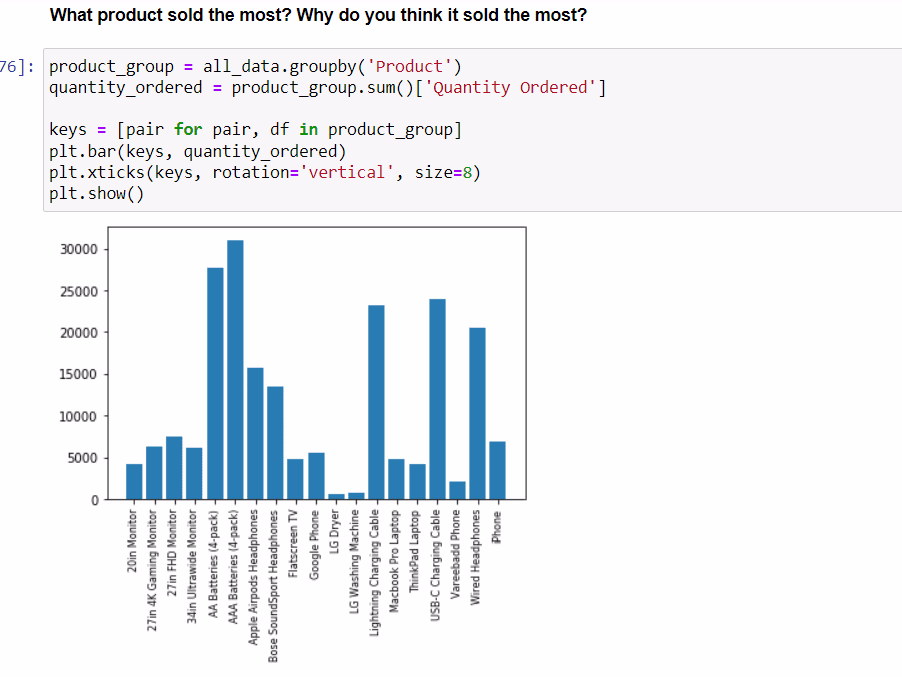Click the 15000 y-axis tick label
The image size is (902, 677).
coord(79,375)
